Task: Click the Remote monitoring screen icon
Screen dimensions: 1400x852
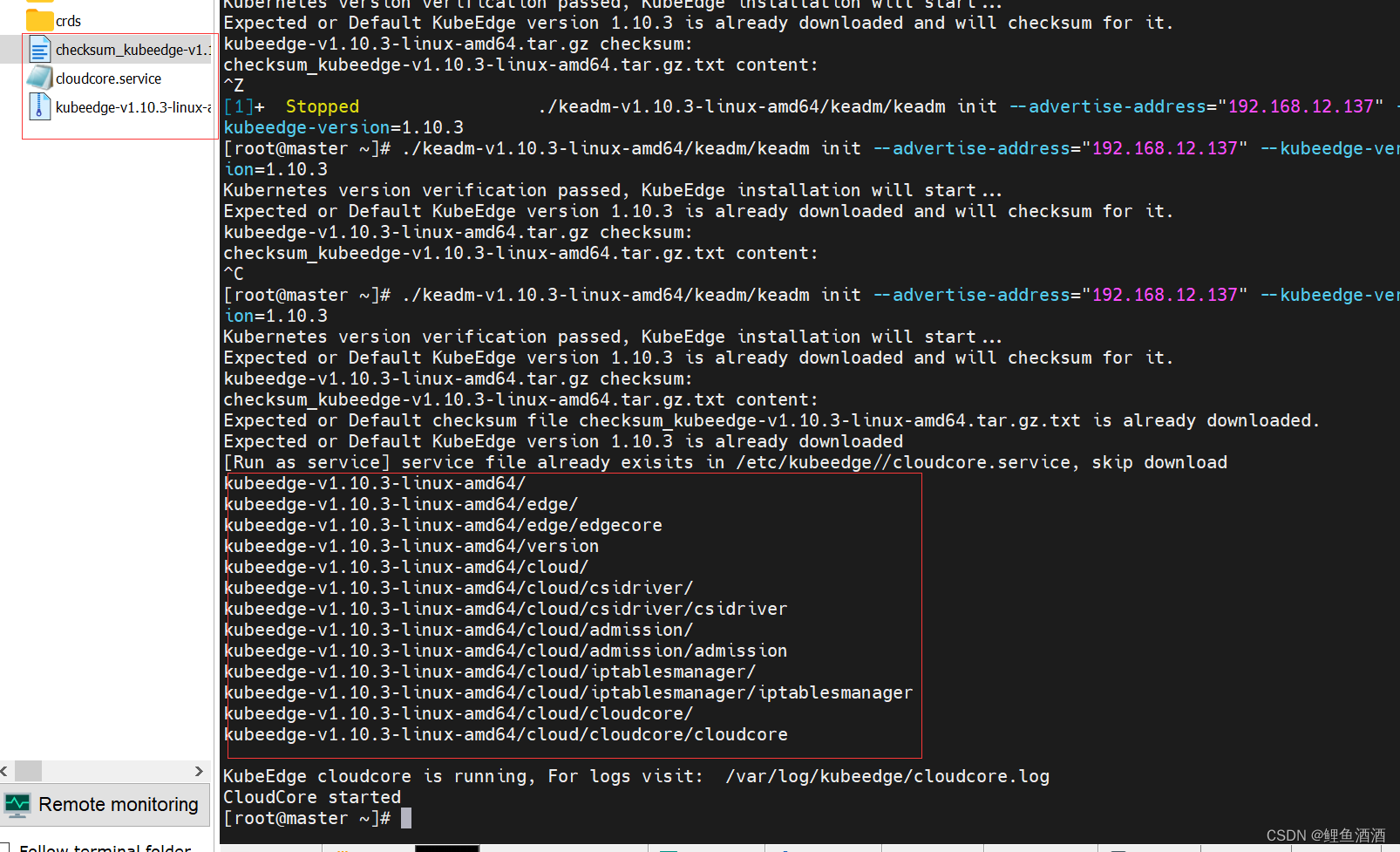Action: click(x=17, y=804)
